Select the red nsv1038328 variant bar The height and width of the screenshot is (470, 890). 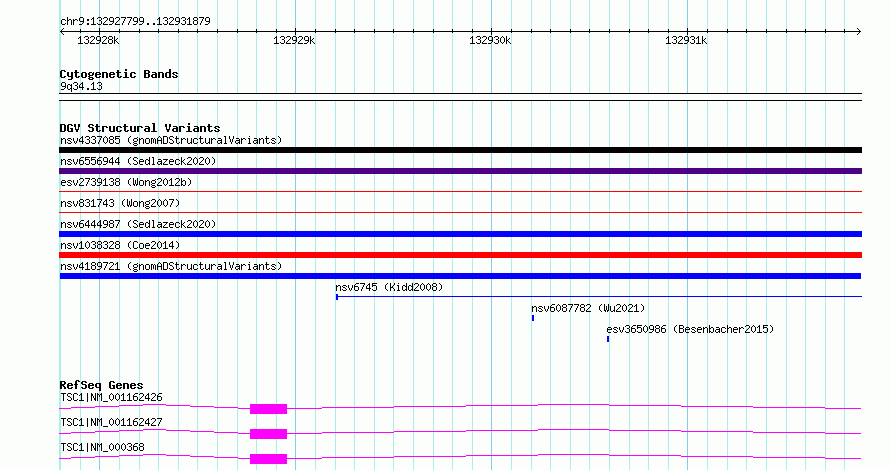point(460,255)
